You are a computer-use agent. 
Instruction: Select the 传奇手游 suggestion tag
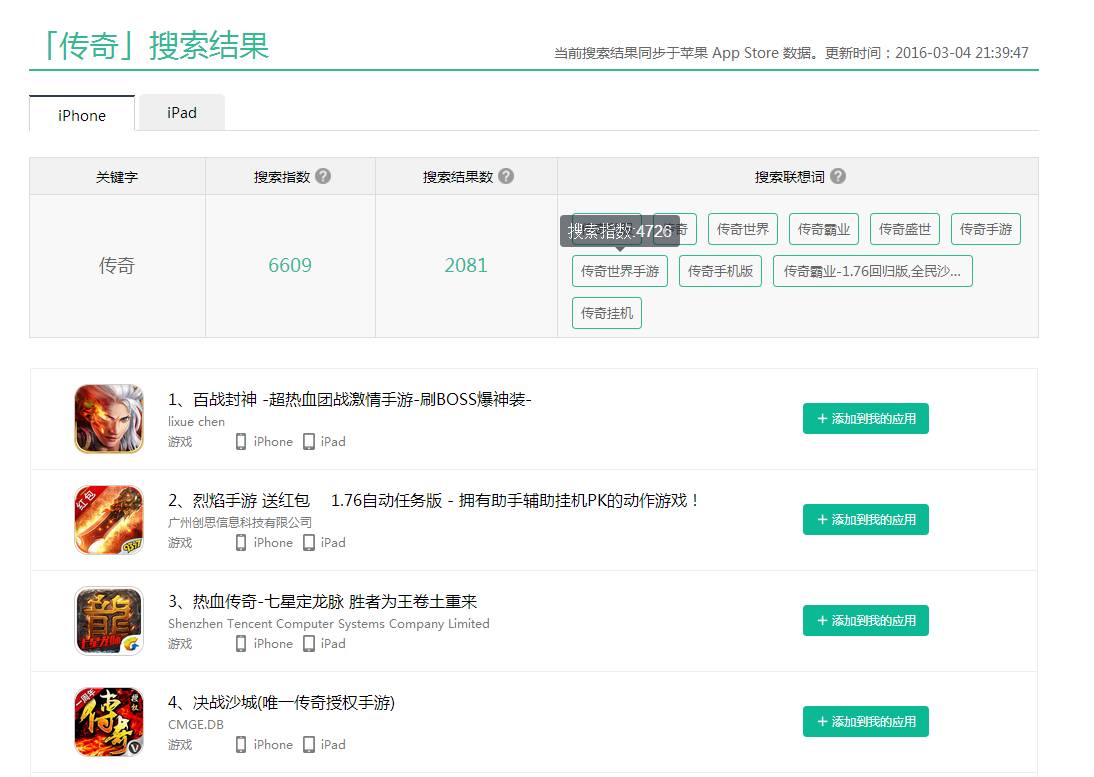(986, 229)
